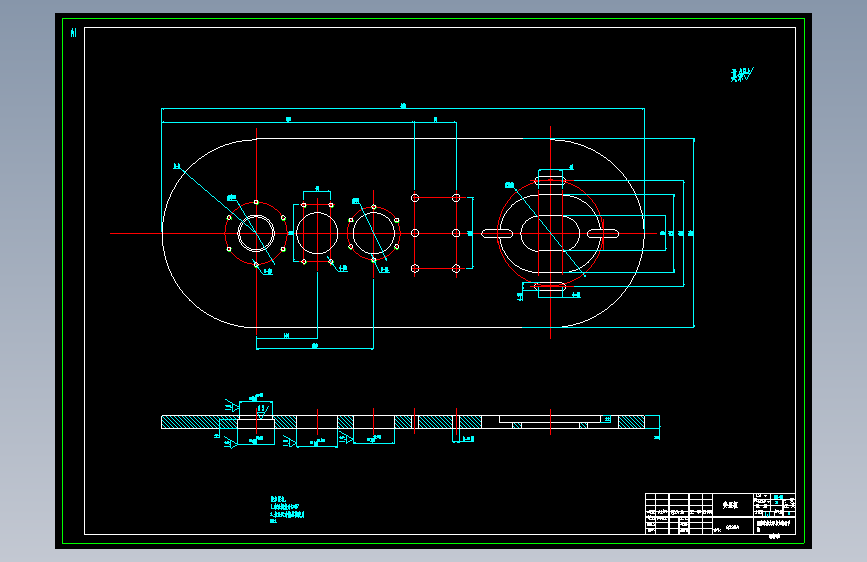Click the hatched cross-section bar in the lower view
Screen dimensions: 867x562
(403, 422)
